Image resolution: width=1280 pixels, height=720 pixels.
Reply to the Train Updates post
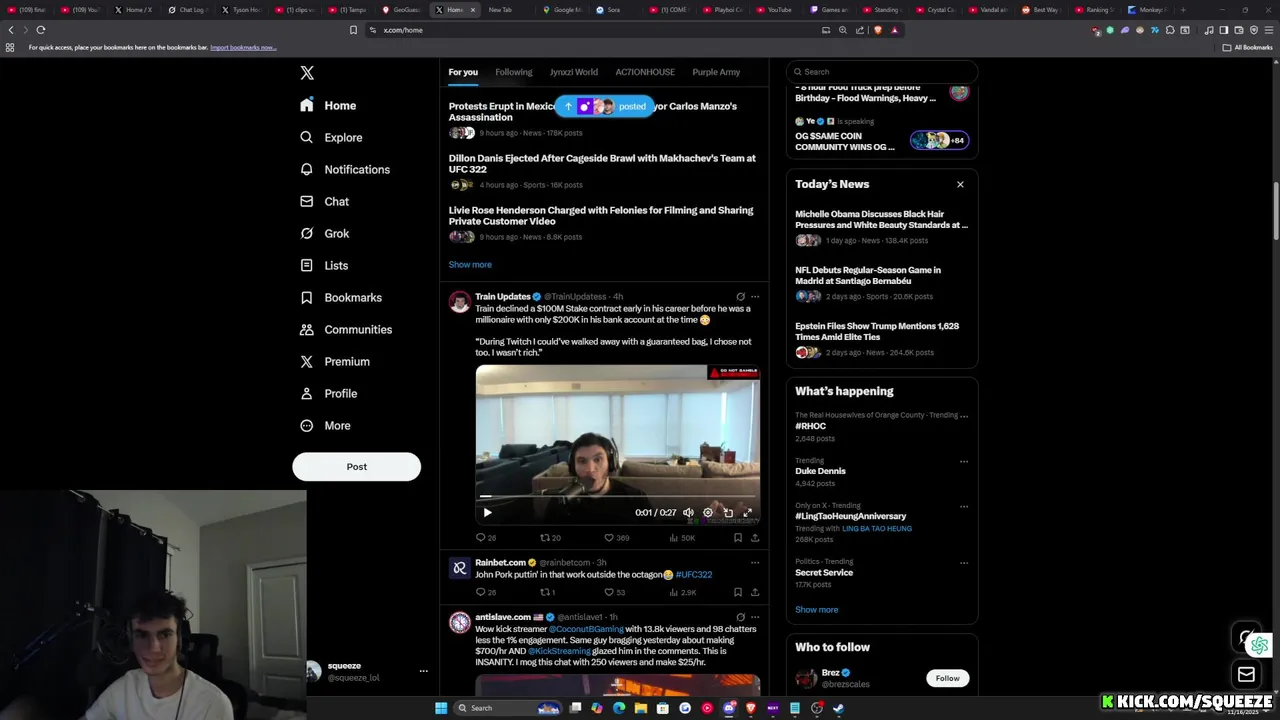click(486, 538)
